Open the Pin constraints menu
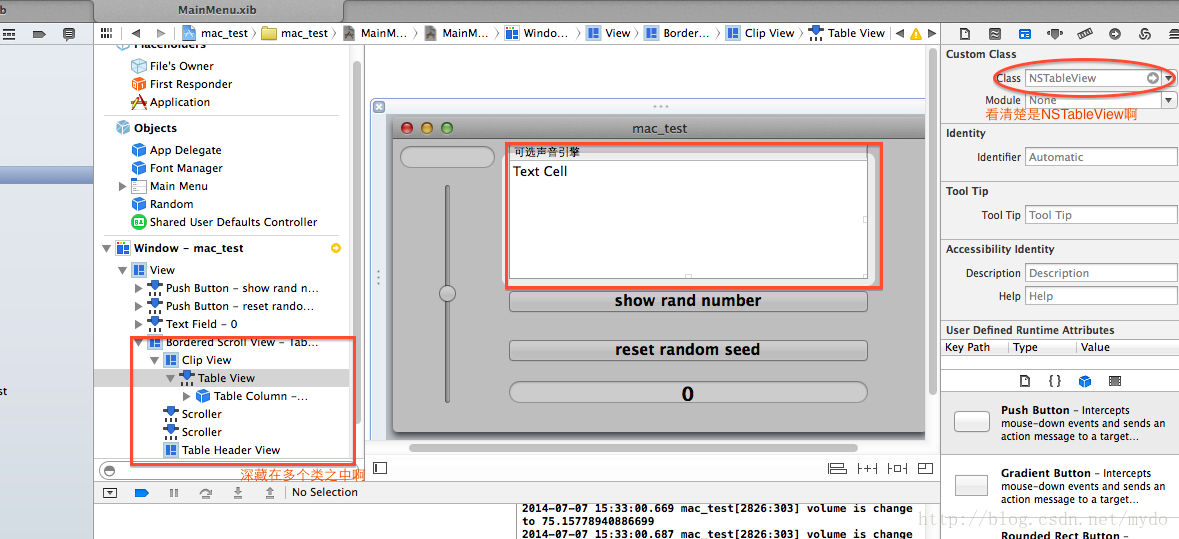This screenshot has height=539, width=1179. pos(867,468)
